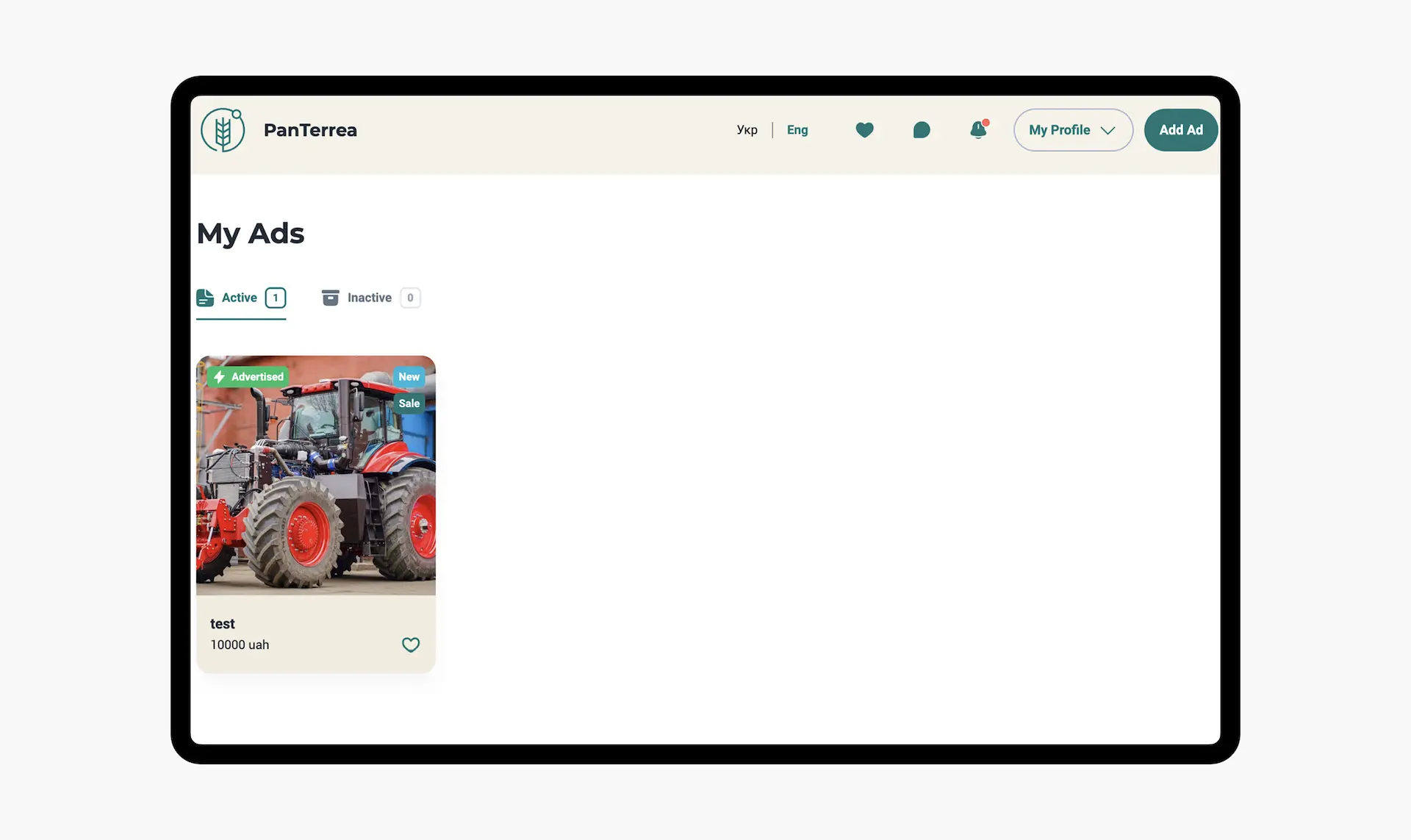1411x840 pixels.
Task: Open the PanTerrea home link text
Action: pos(310,130)
